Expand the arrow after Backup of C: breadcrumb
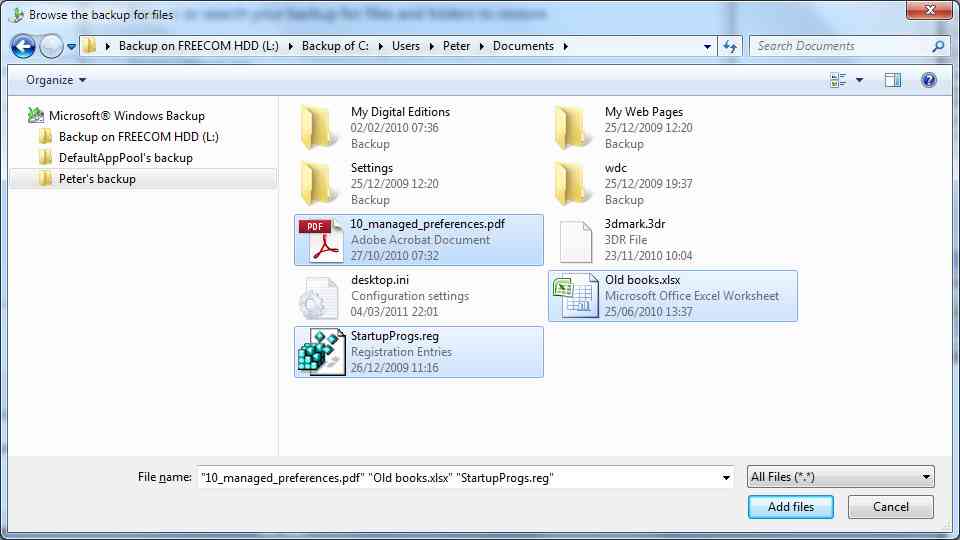Image resolution: width=960 pixels, height=540 pixels. click(380, 46)
